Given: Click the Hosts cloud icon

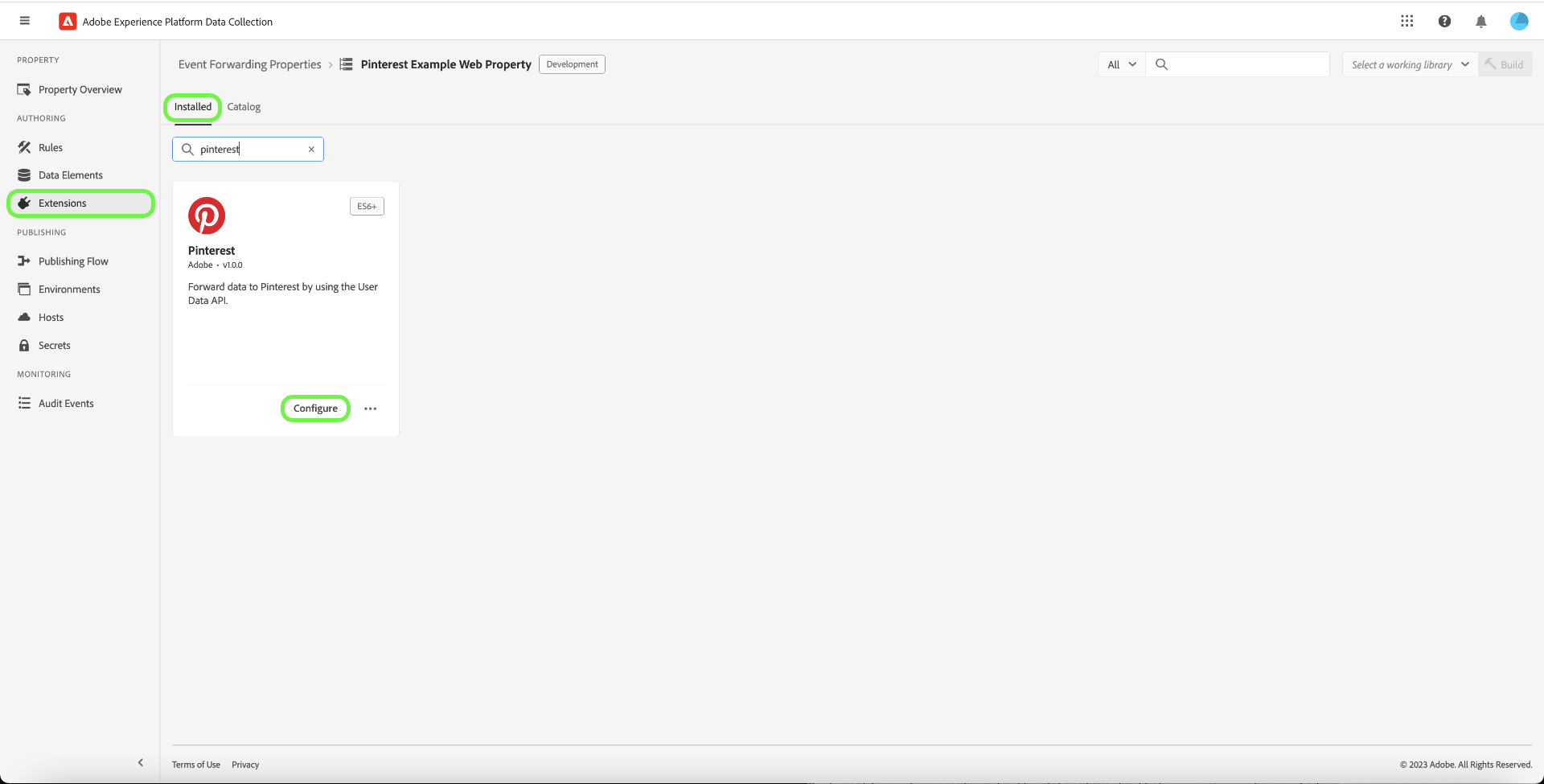Looking at the screenshot, I should [x=24, y=318].
